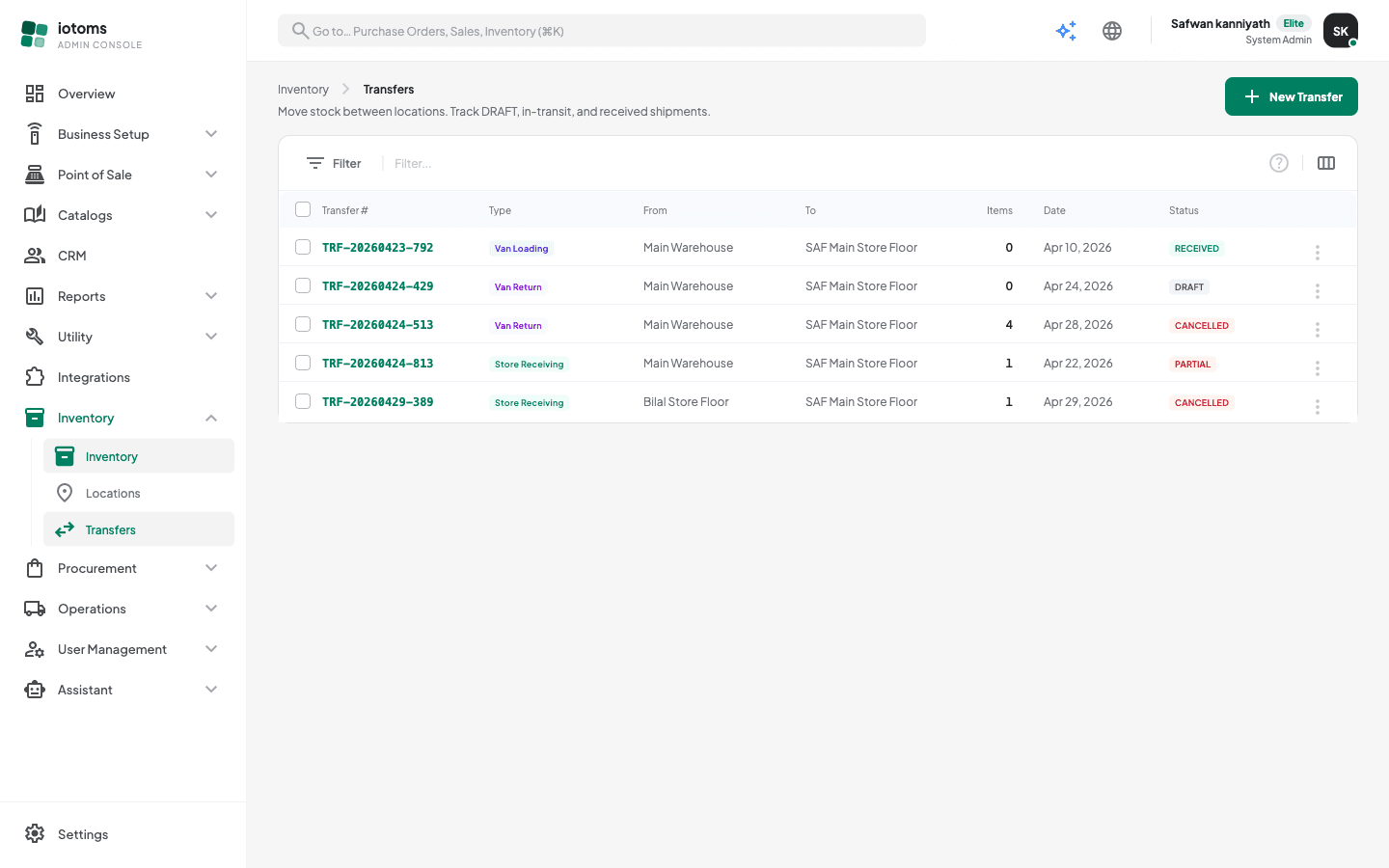Screen dimensions: 1389x868
Task: Open row actions for TRF-20260424-429
Action: tap(1317, 290)
